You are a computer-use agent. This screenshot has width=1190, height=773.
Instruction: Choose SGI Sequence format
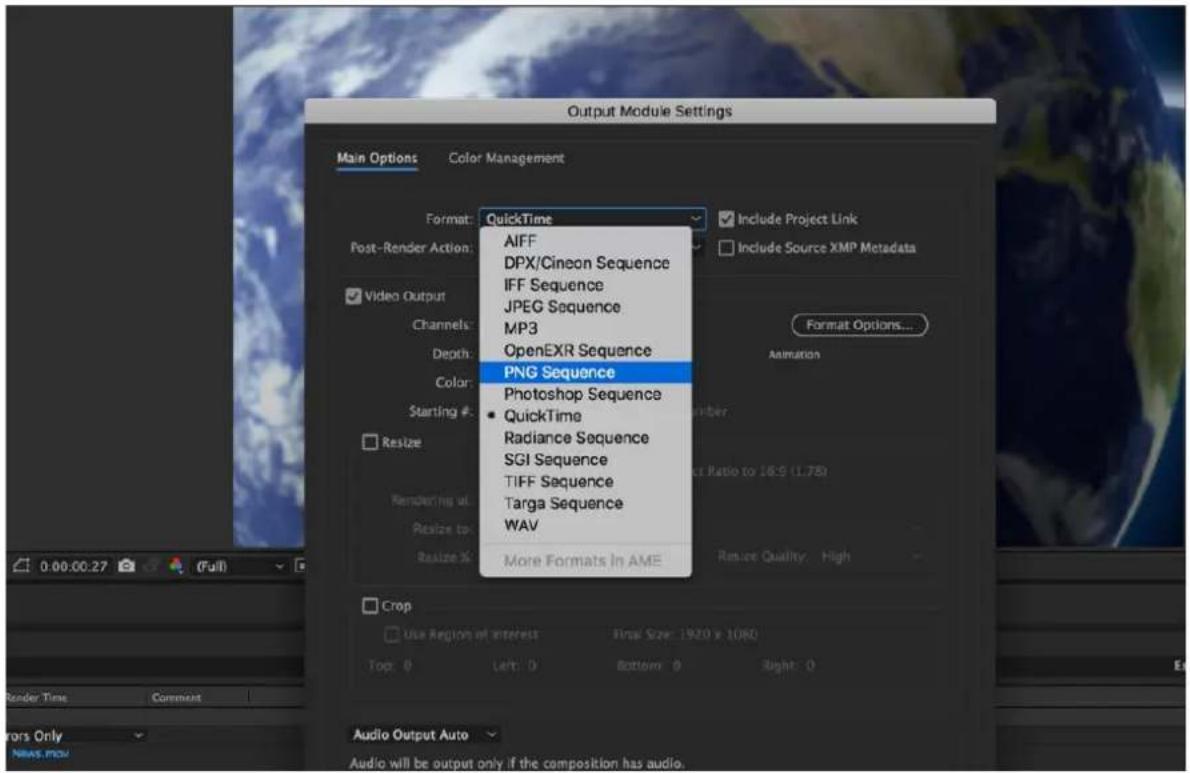(x=585, y=460)
